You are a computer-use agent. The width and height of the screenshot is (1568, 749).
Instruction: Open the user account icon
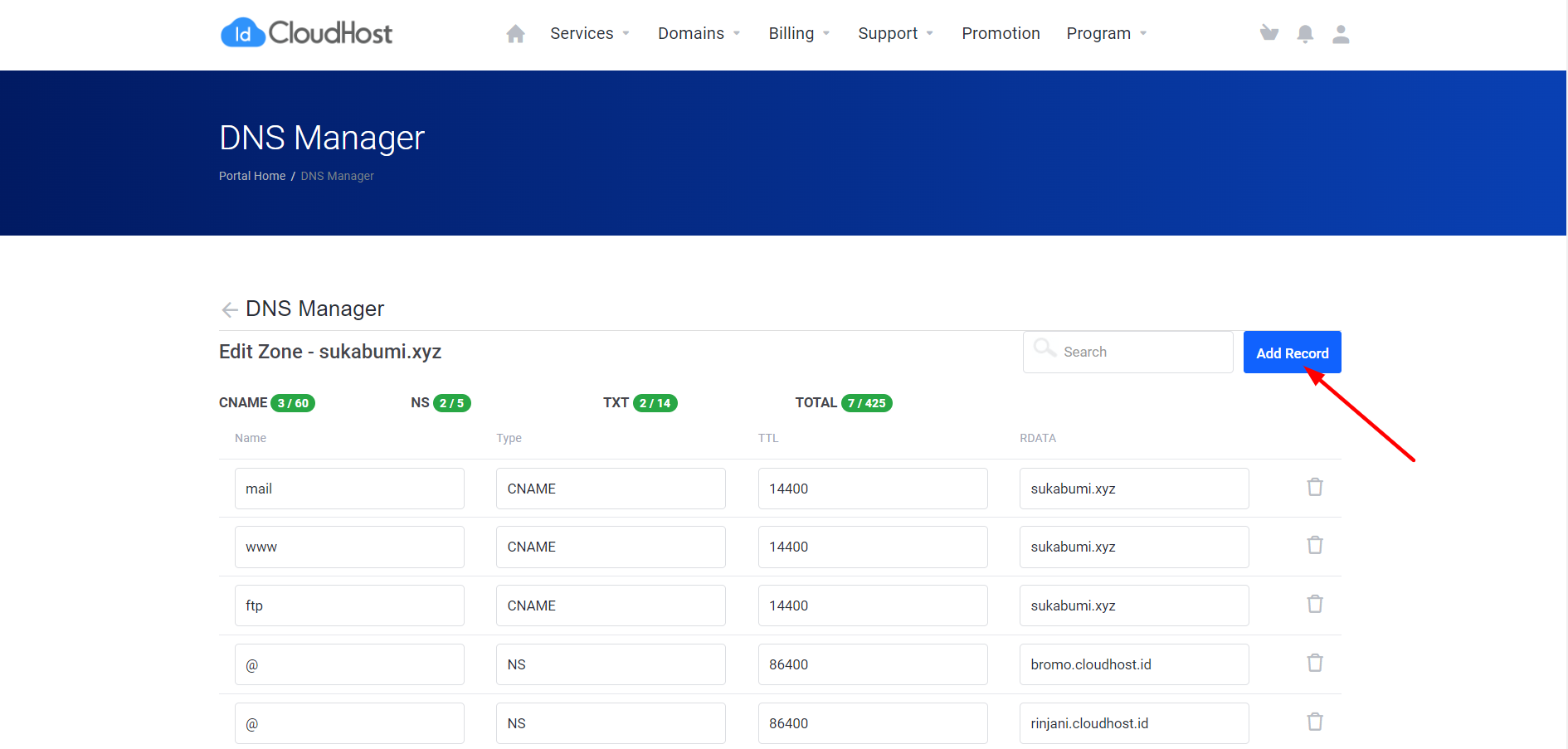click(x=1341, y=34)
